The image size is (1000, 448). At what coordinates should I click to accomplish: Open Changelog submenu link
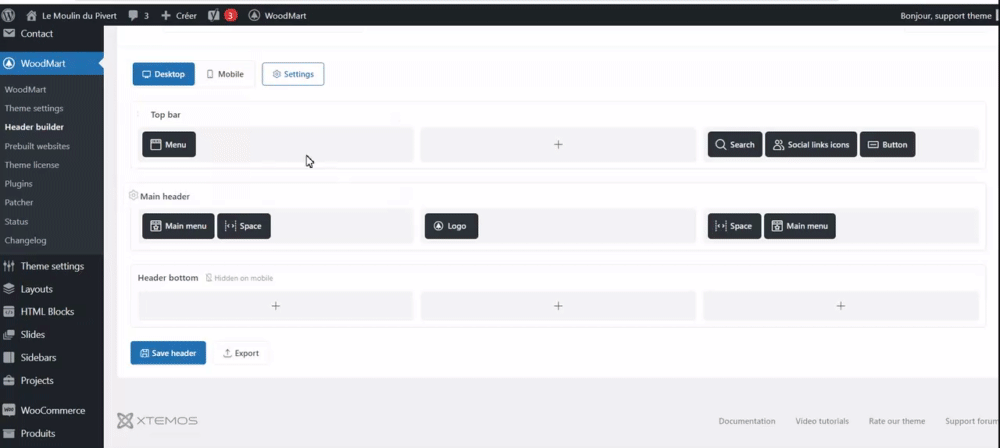(26, 241)
